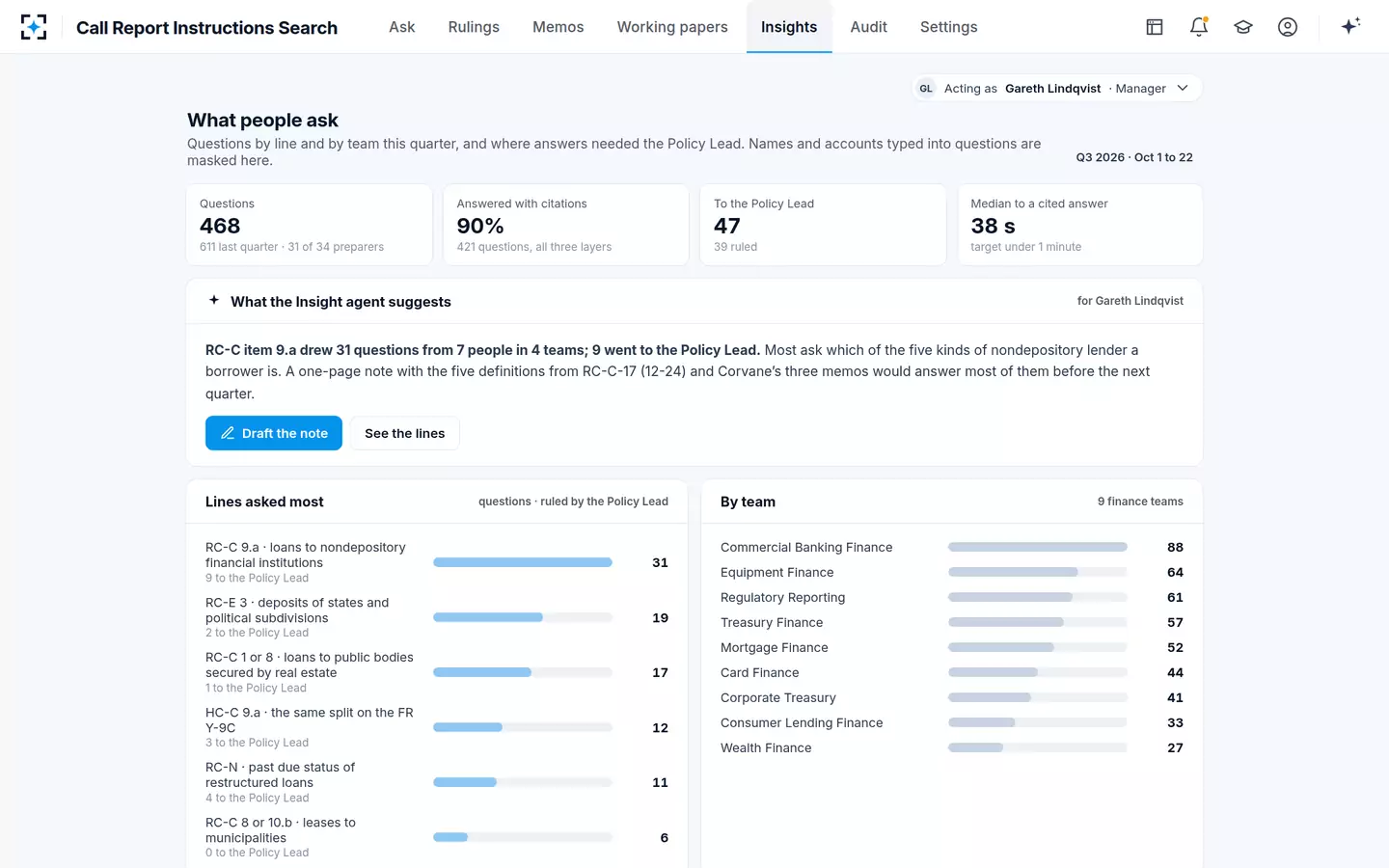Screen dimensions: 1389x868
Task: Switch to the Ask tab
Action: pos(402,27)
